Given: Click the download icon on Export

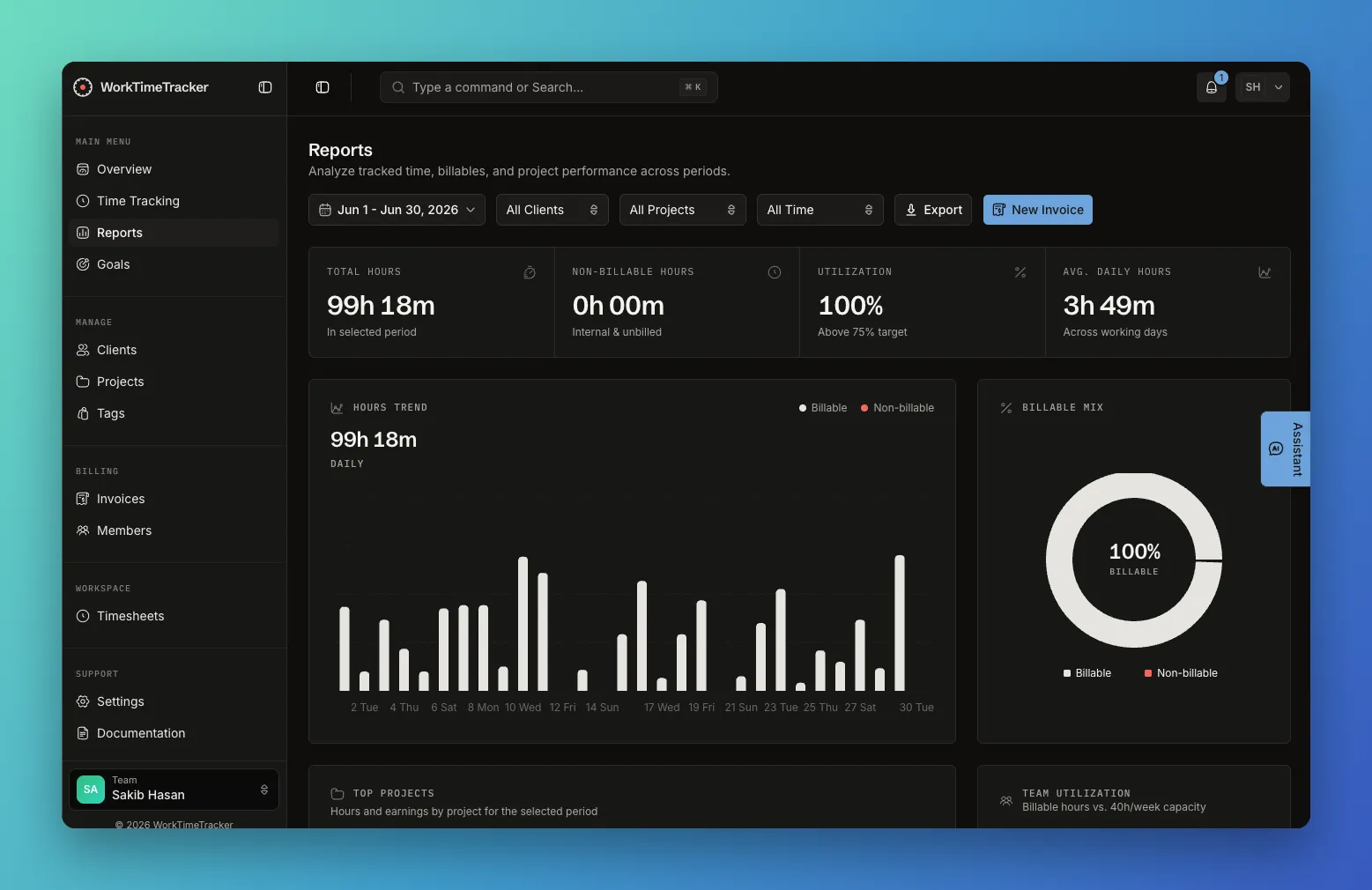Looking at the screenshot, I should 911,210.
